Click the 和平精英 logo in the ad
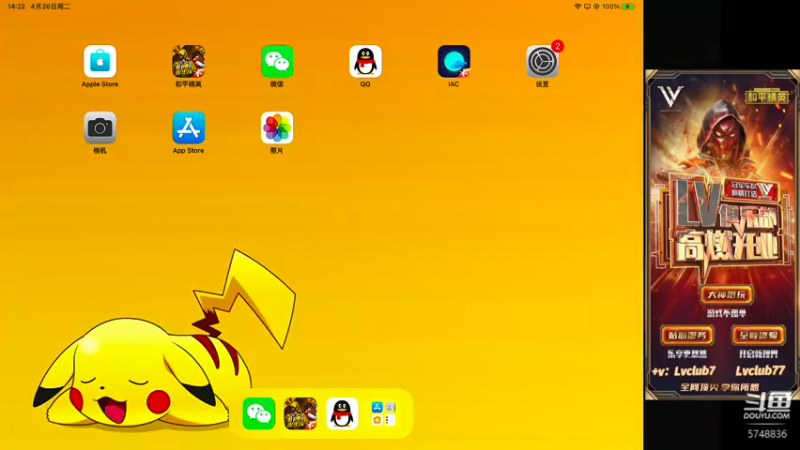This screenshot has height=450, width=800. tap(767, 96)
